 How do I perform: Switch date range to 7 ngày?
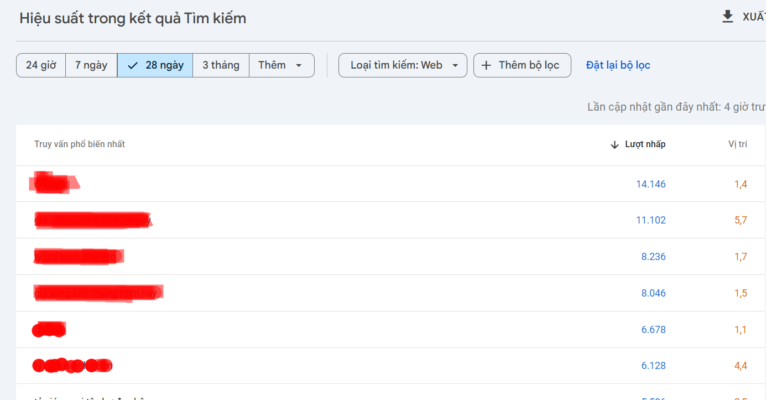[x=91, y=65]
